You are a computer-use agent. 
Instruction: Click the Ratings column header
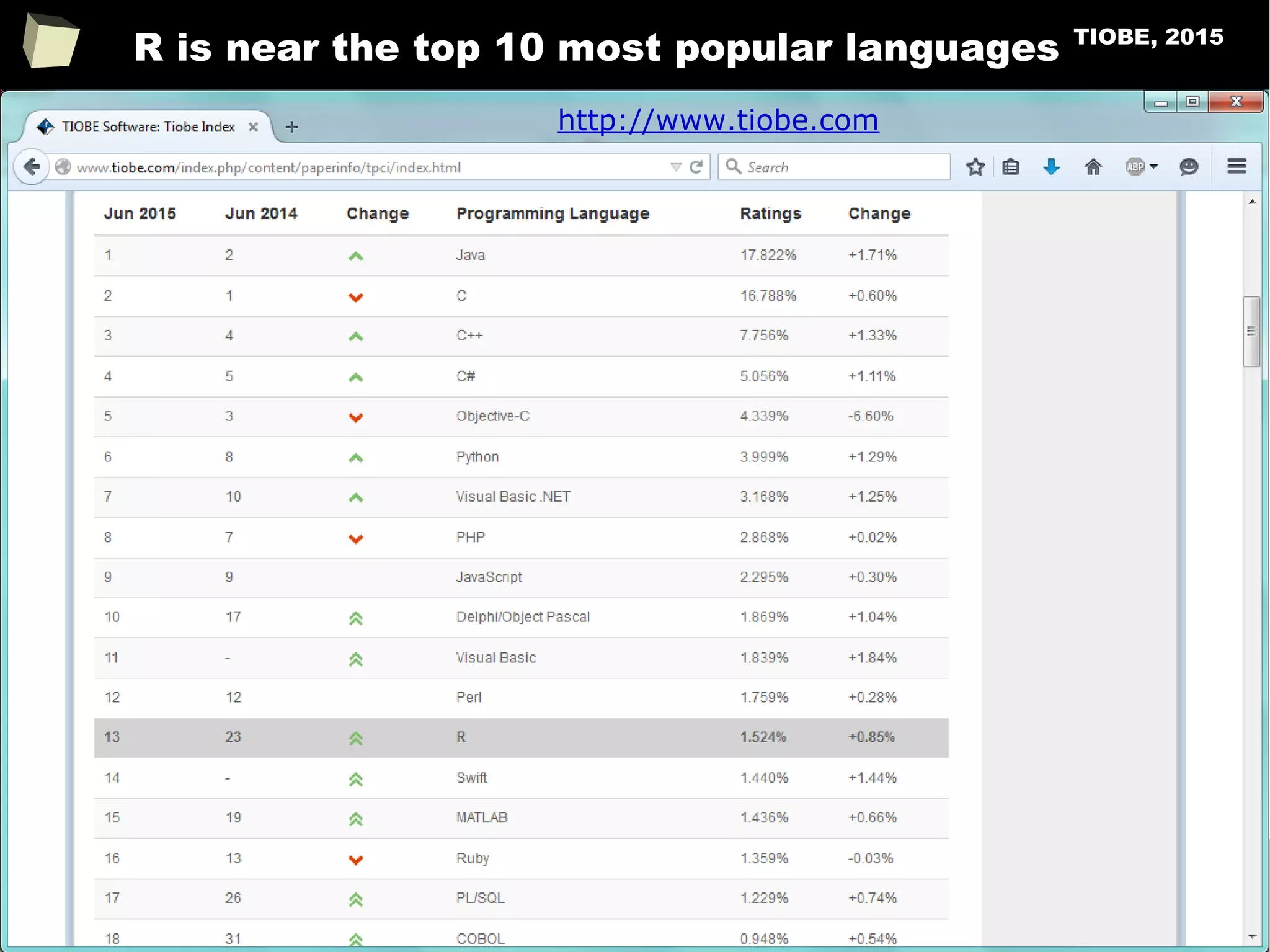tap(770, 213)
